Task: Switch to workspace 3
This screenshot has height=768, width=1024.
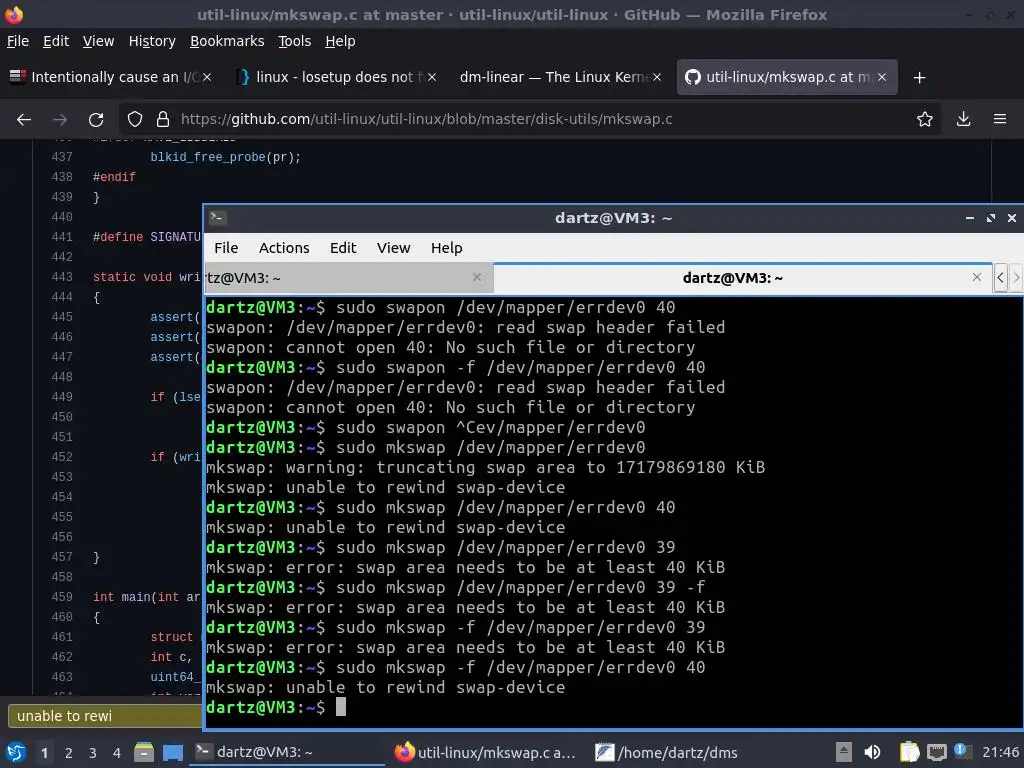Action: tap(93, 753)
